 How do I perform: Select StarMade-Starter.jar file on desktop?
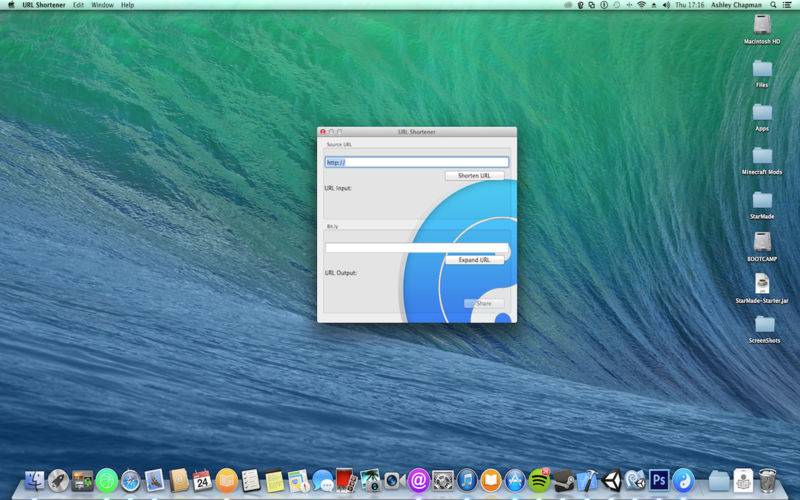click(762, 289)
